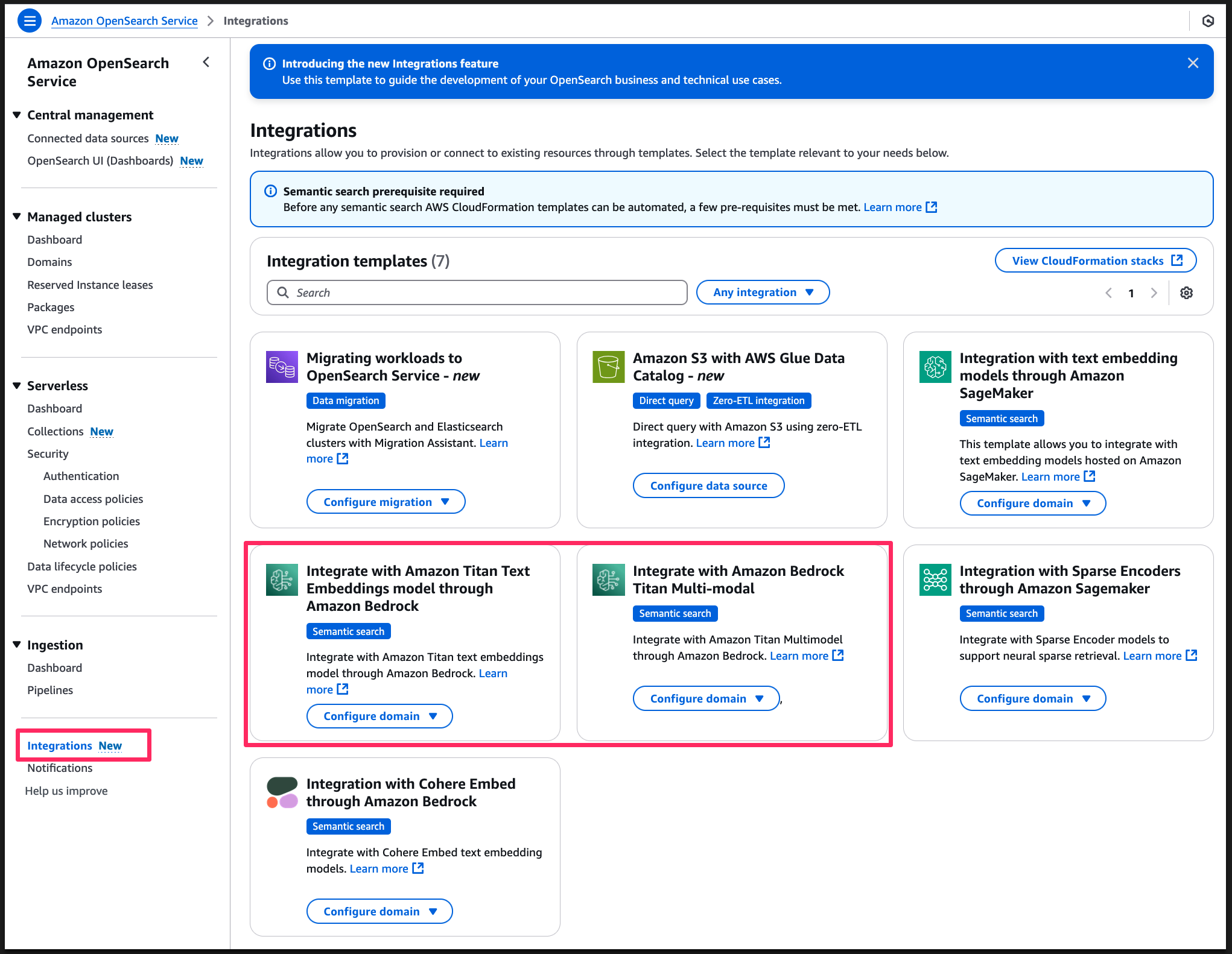Collapse the side navigation panel arrow
The width and height of the screenshot is (1232, 954).
pyautogui.click(x=206, y=62)
